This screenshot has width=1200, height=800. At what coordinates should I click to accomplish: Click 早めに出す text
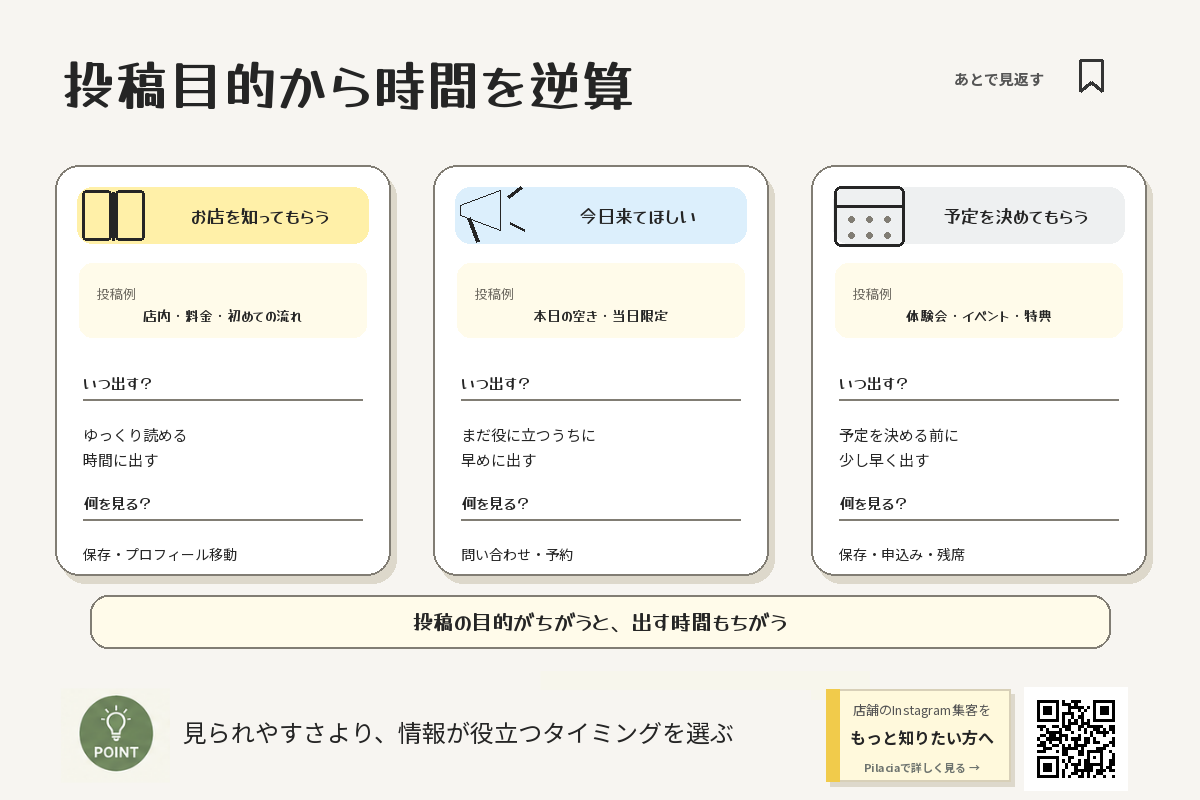(x=498, y=461)
